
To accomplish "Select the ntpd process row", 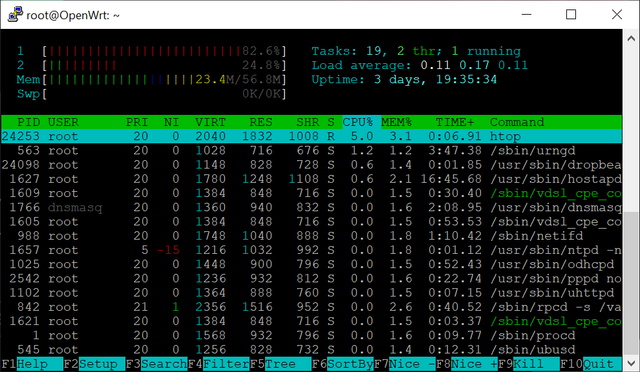I will (311, 250).
